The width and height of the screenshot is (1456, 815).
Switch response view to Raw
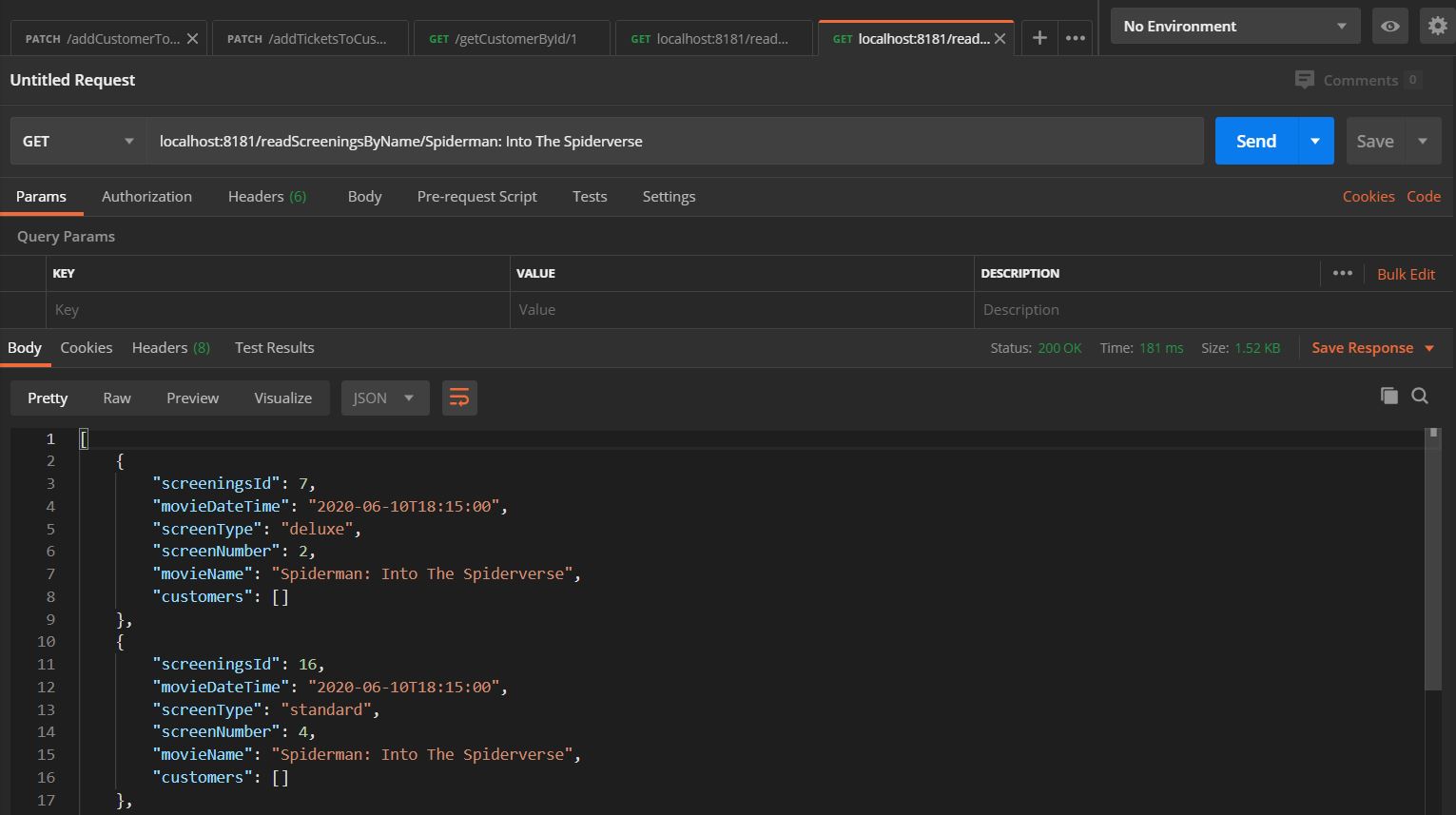click(x=117, y=398)
